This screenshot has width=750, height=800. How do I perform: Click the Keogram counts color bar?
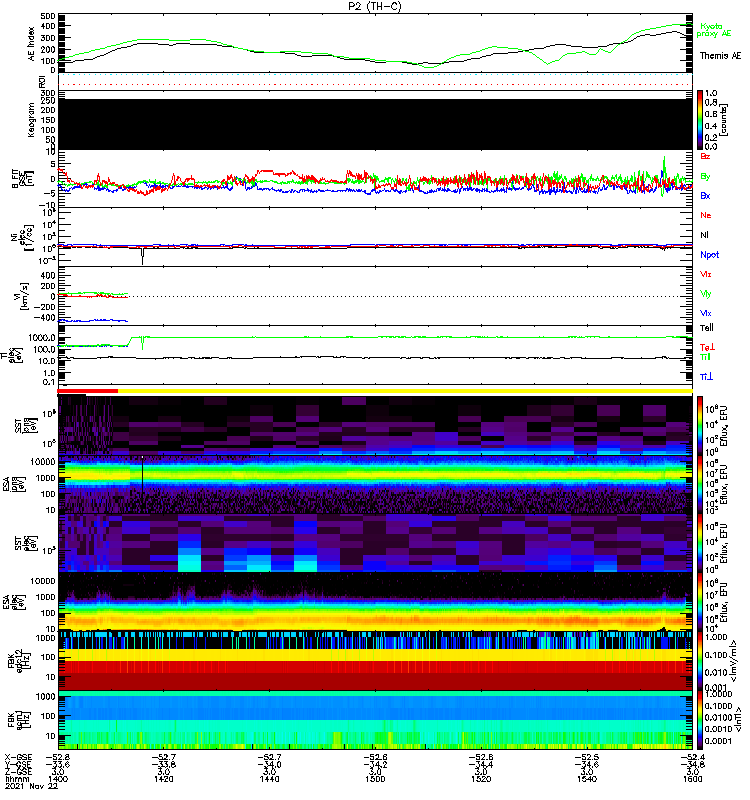700,120
